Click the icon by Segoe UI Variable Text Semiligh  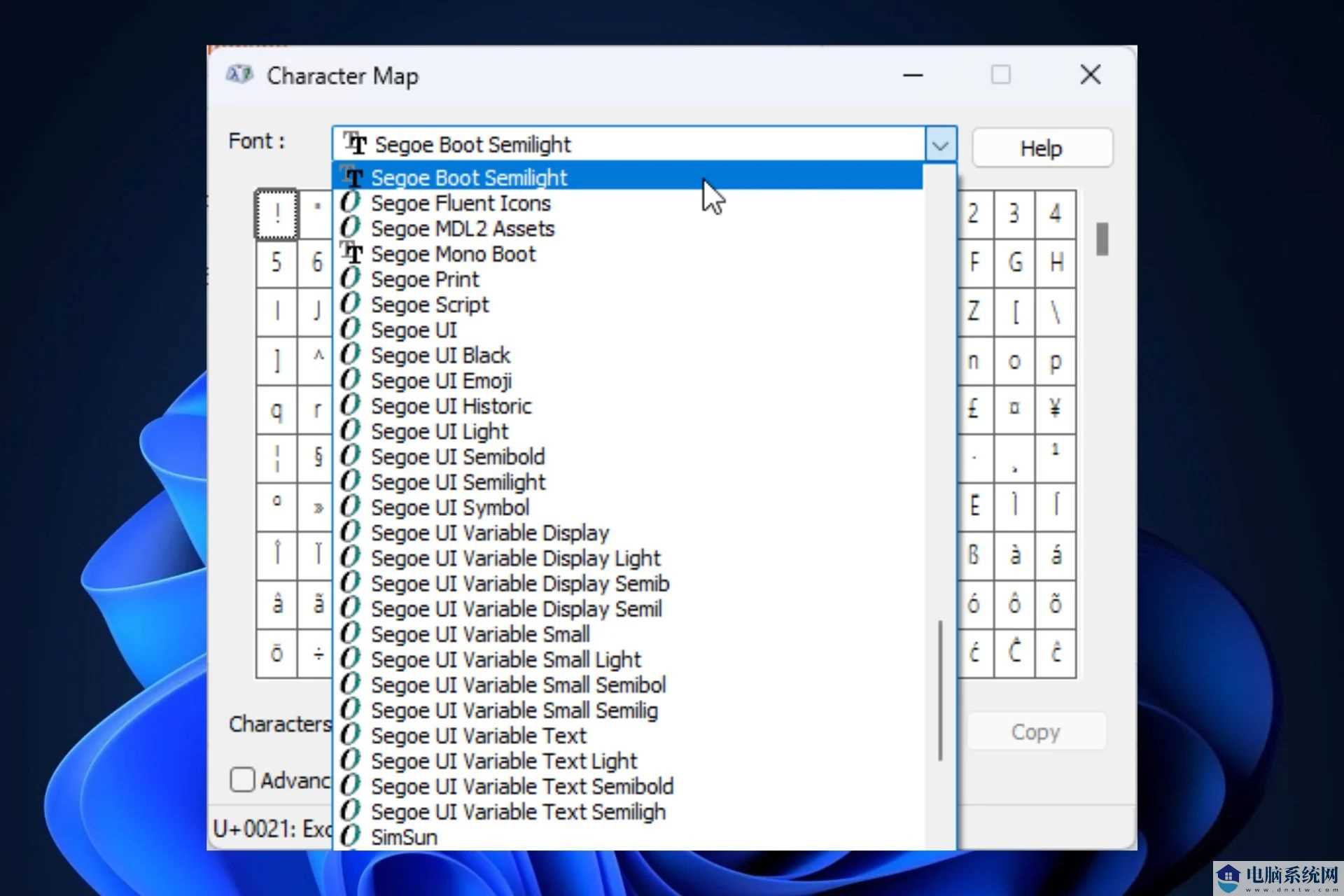pyautogui.click(x=351, y=811)
